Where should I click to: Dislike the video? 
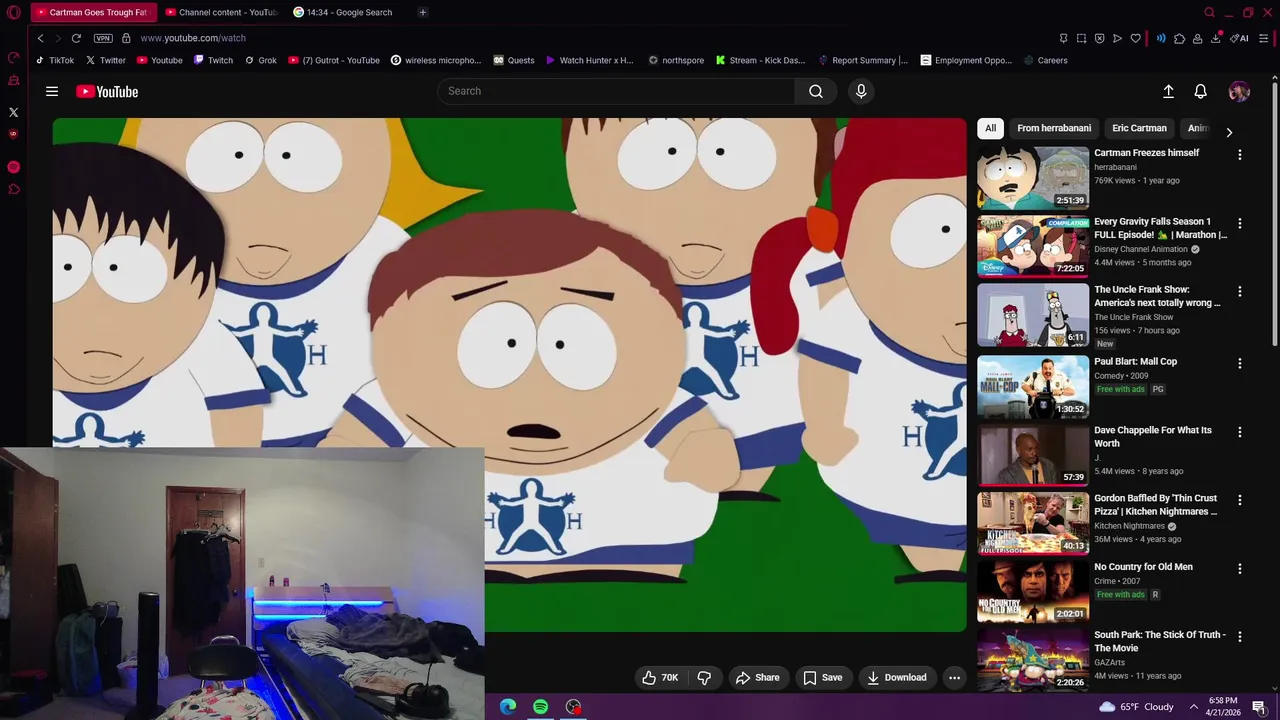pyautogui.click(x=704, y=677)
